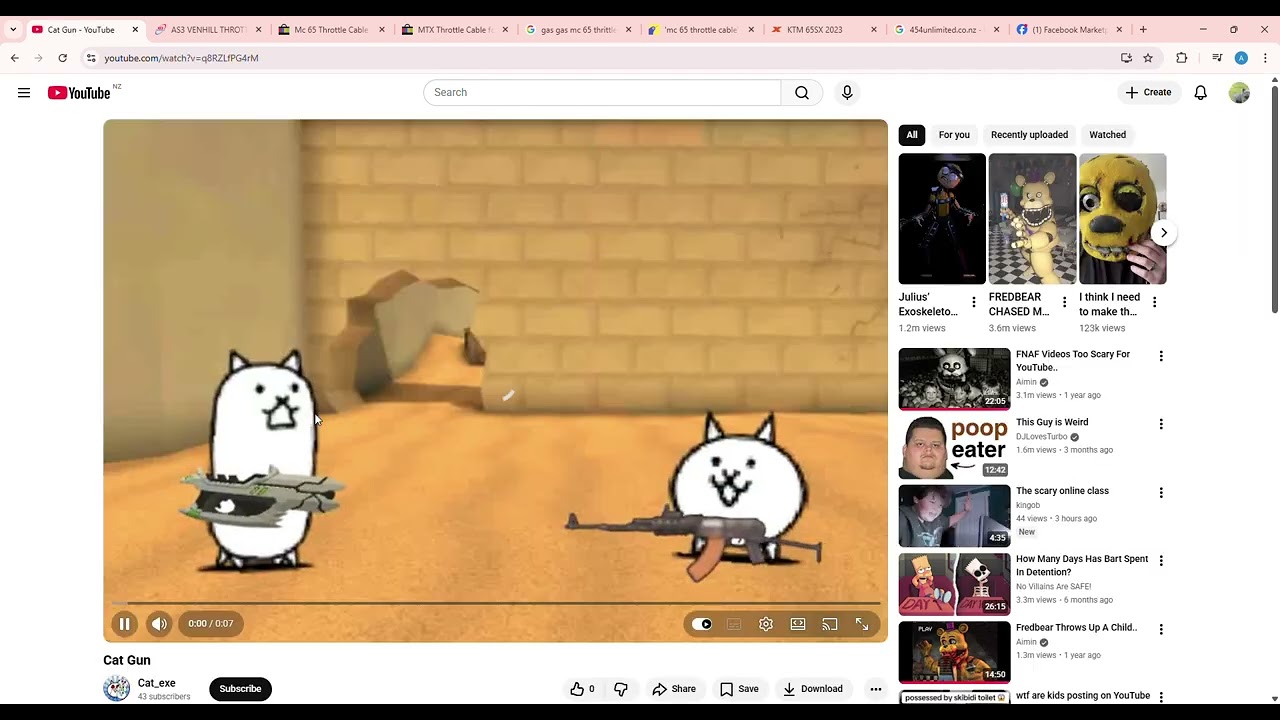The width and height of the screenshot is (1280, 720).
Task: Cast the video to a TV
Action: pos(830,624)
